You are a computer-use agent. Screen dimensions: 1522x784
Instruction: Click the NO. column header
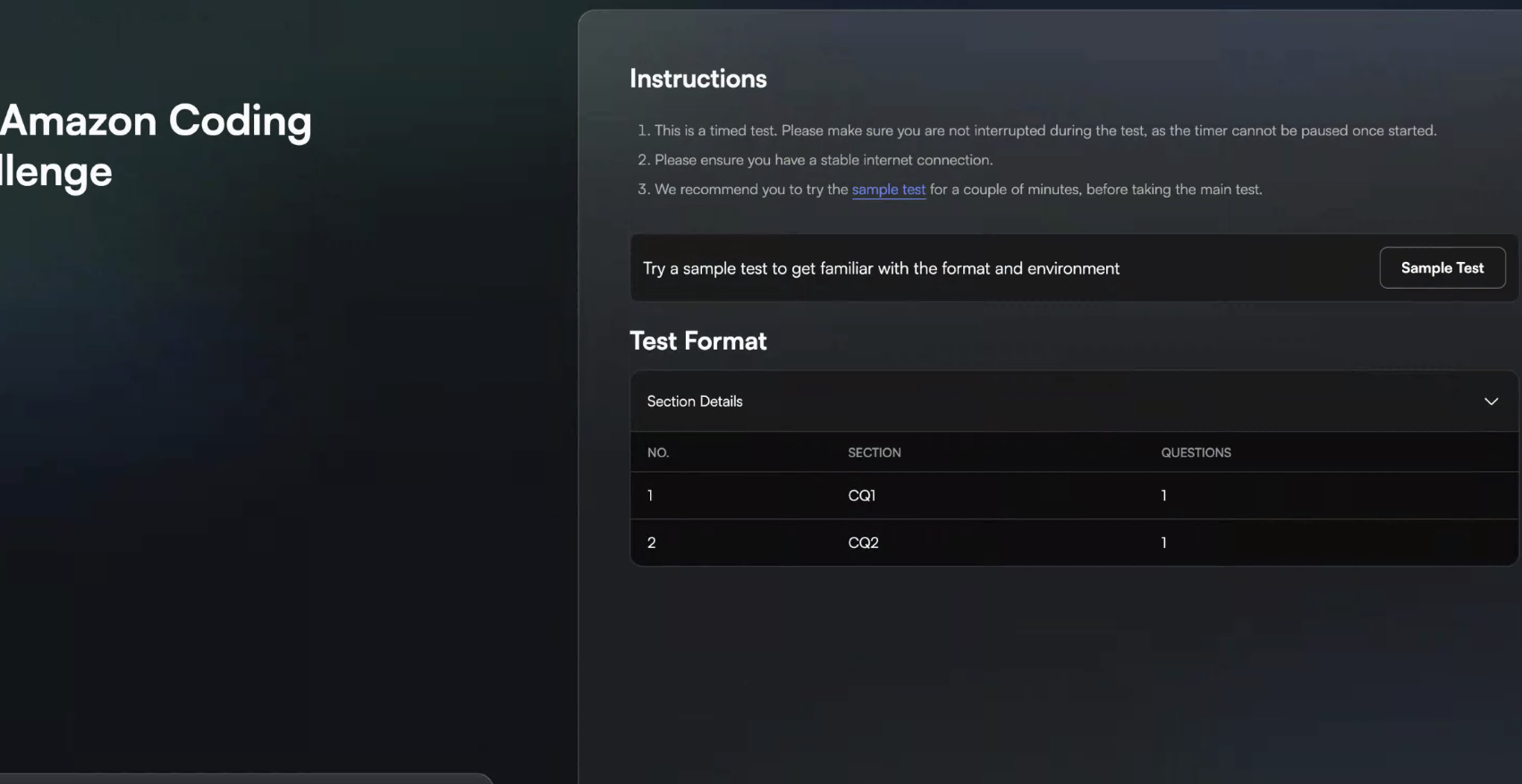tap(658, 452)
